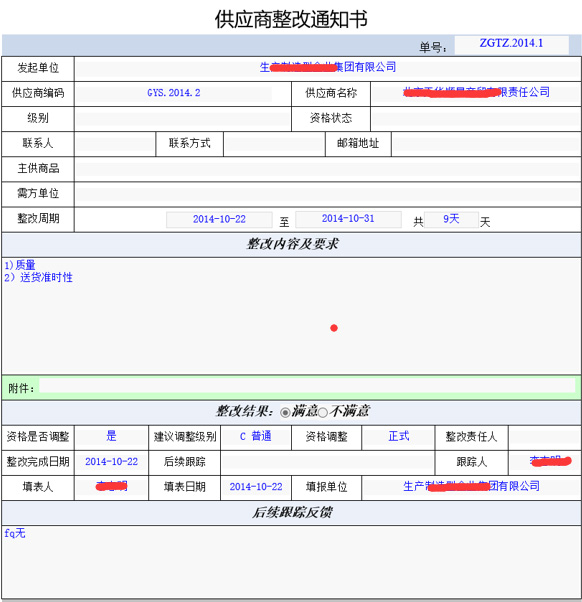Click the empty 联系方式 field
The width and height of the screenshot is (582, 602).
[274, 144]
